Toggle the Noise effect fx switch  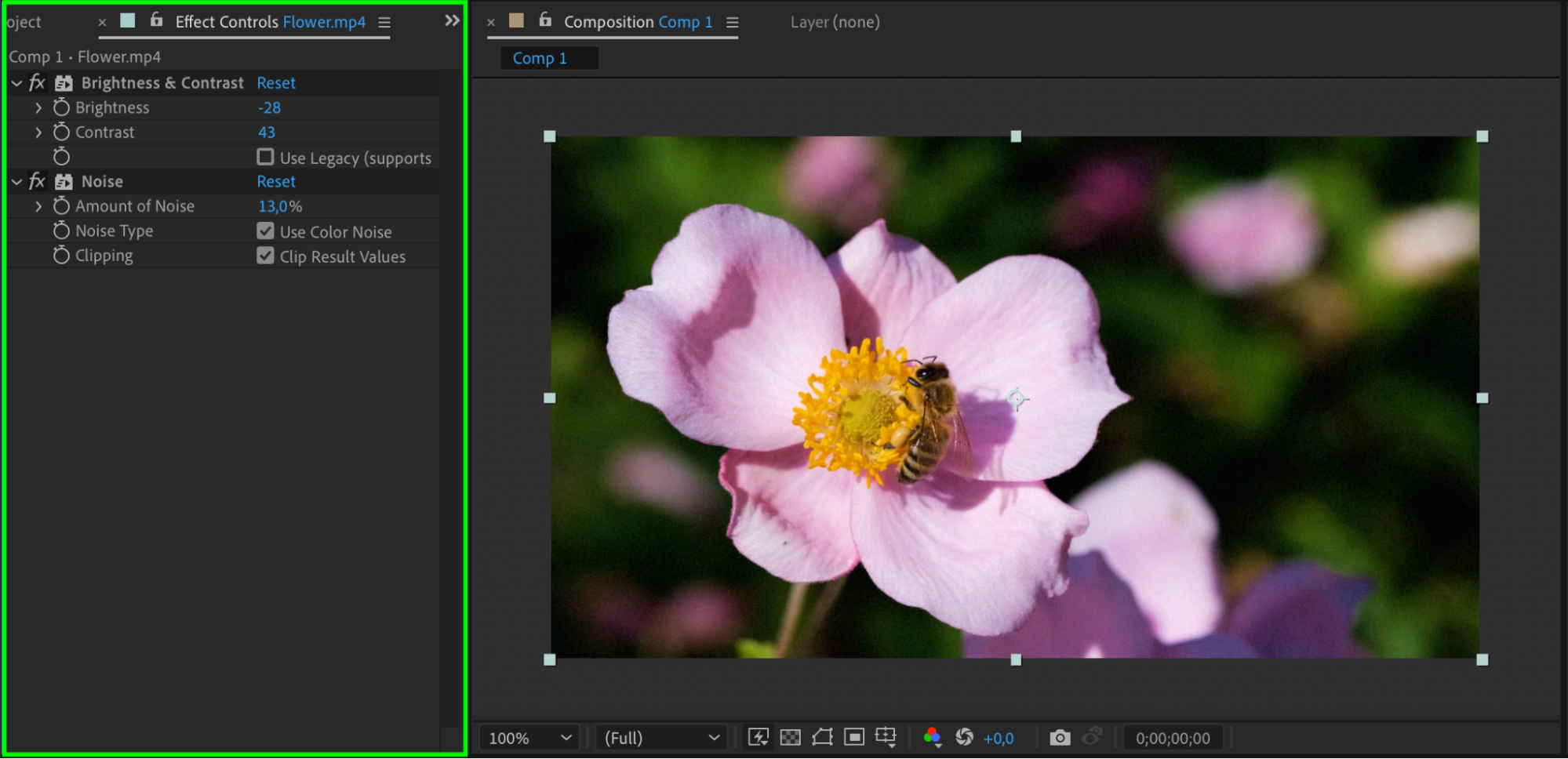point(37,181)
